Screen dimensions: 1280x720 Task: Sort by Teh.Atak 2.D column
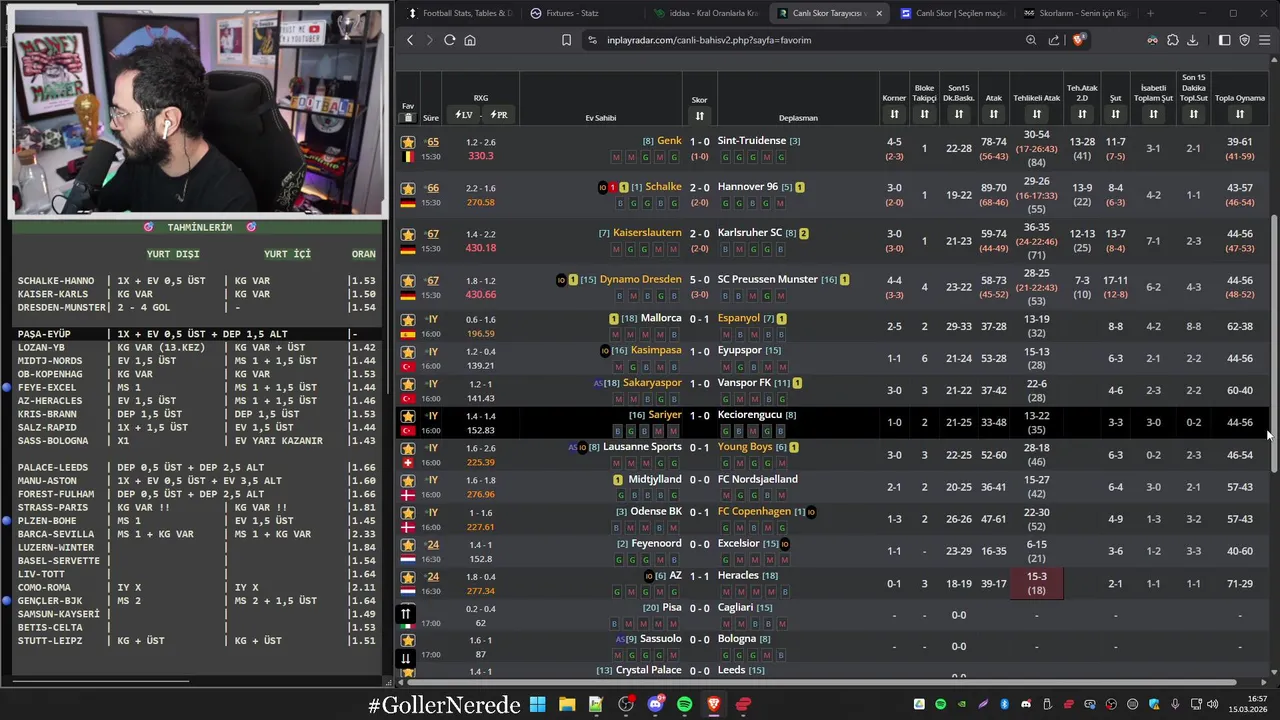click(1082, 115)
